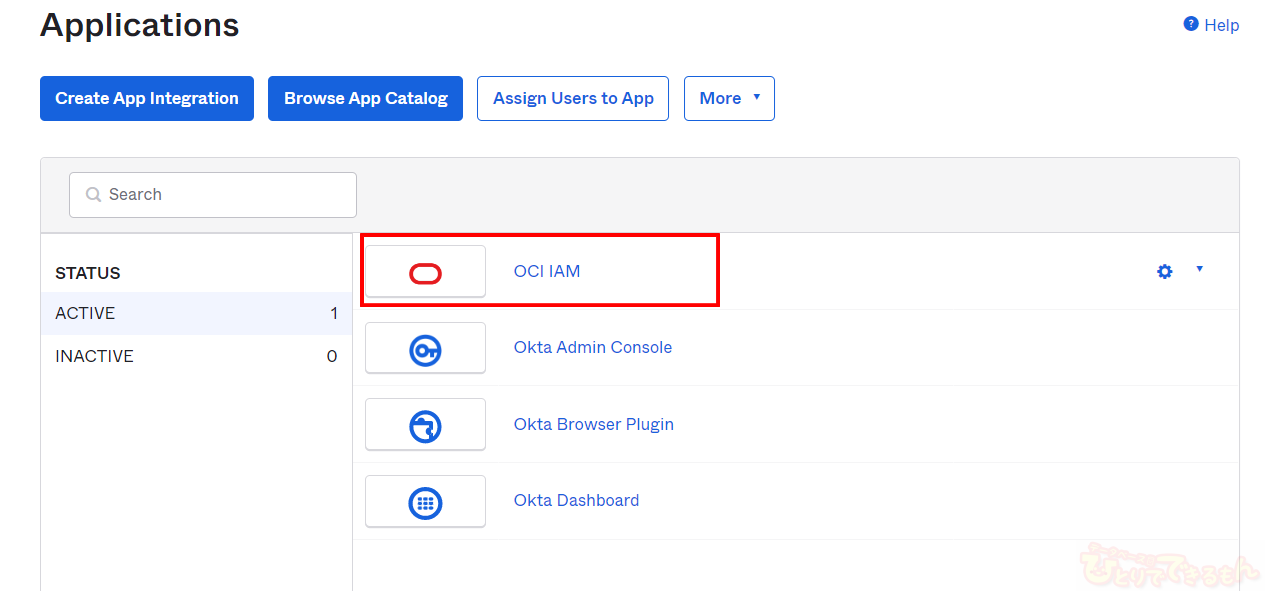Screen dimensions: 1265x591
Task: Open the OCI IAM application link
Action: 547,271
